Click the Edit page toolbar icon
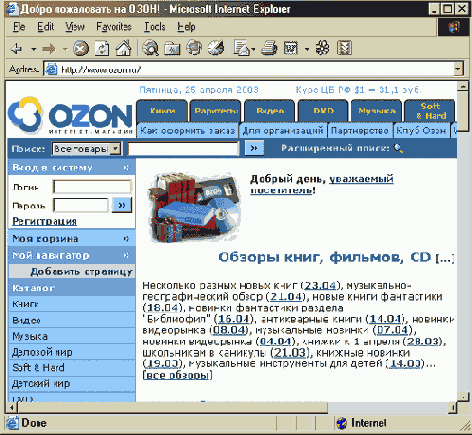 click(291, 48)
